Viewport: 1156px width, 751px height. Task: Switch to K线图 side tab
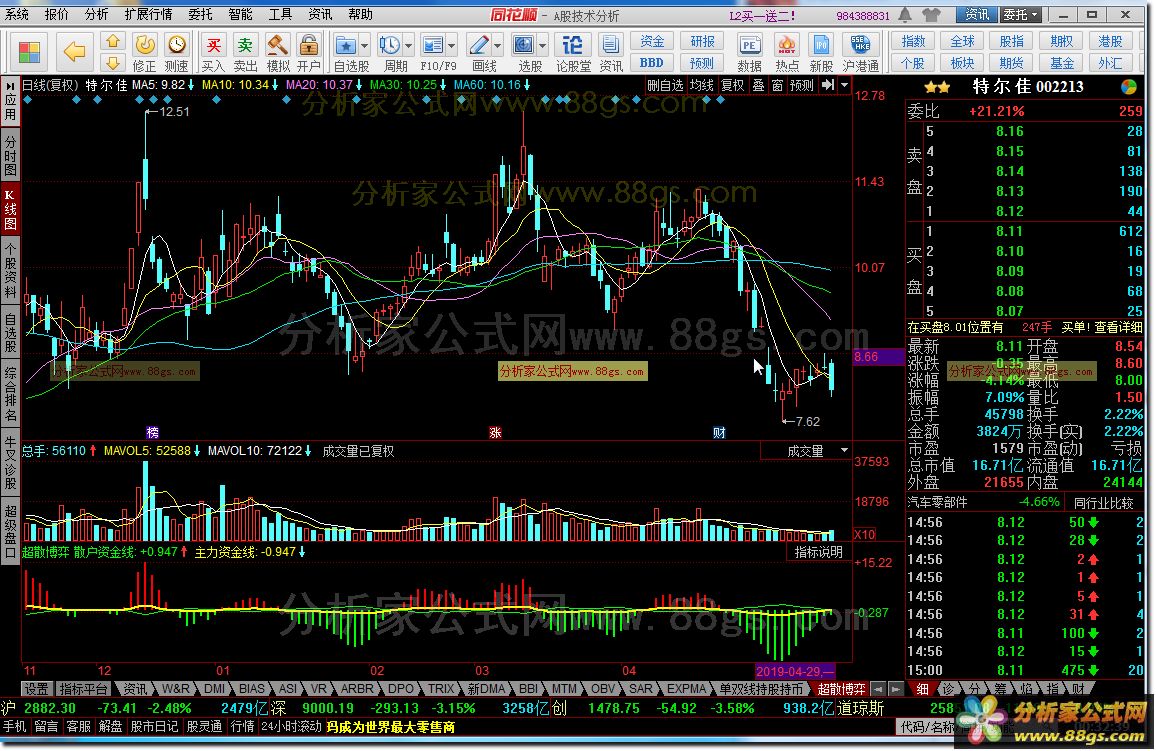(x=10, y=209)
